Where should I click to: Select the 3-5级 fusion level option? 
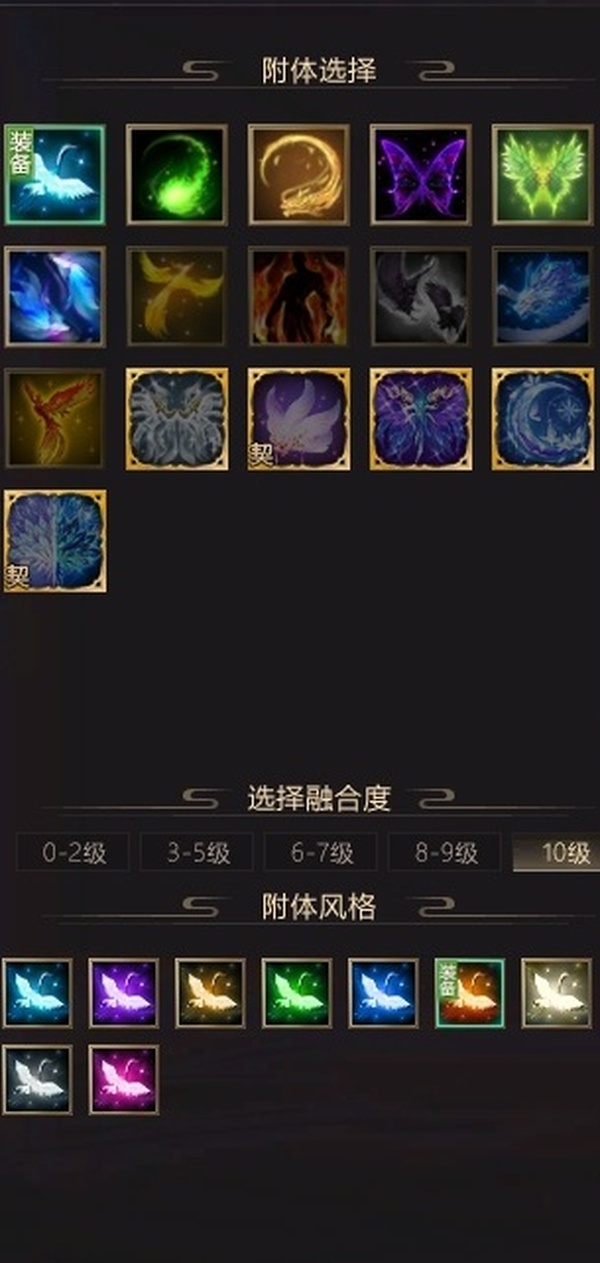197,853
